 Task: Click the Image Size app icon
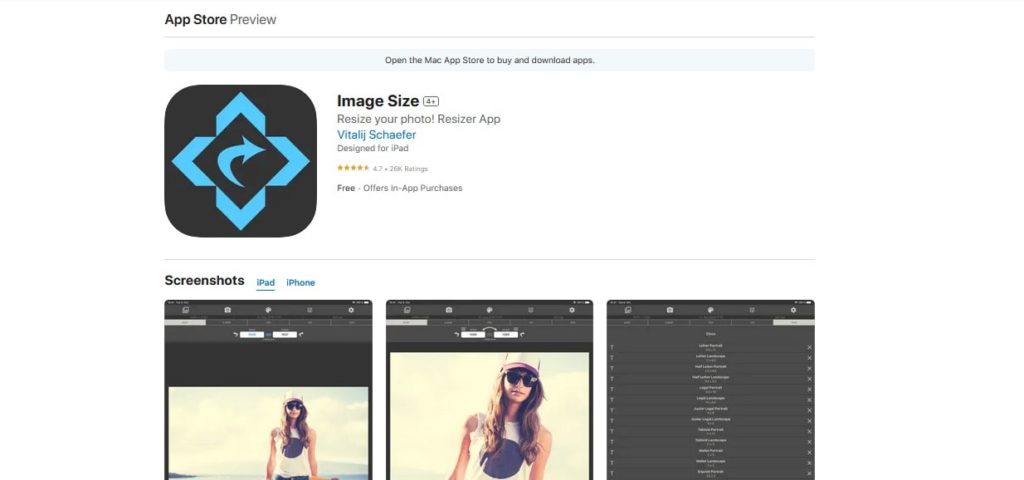coord(240,161)
